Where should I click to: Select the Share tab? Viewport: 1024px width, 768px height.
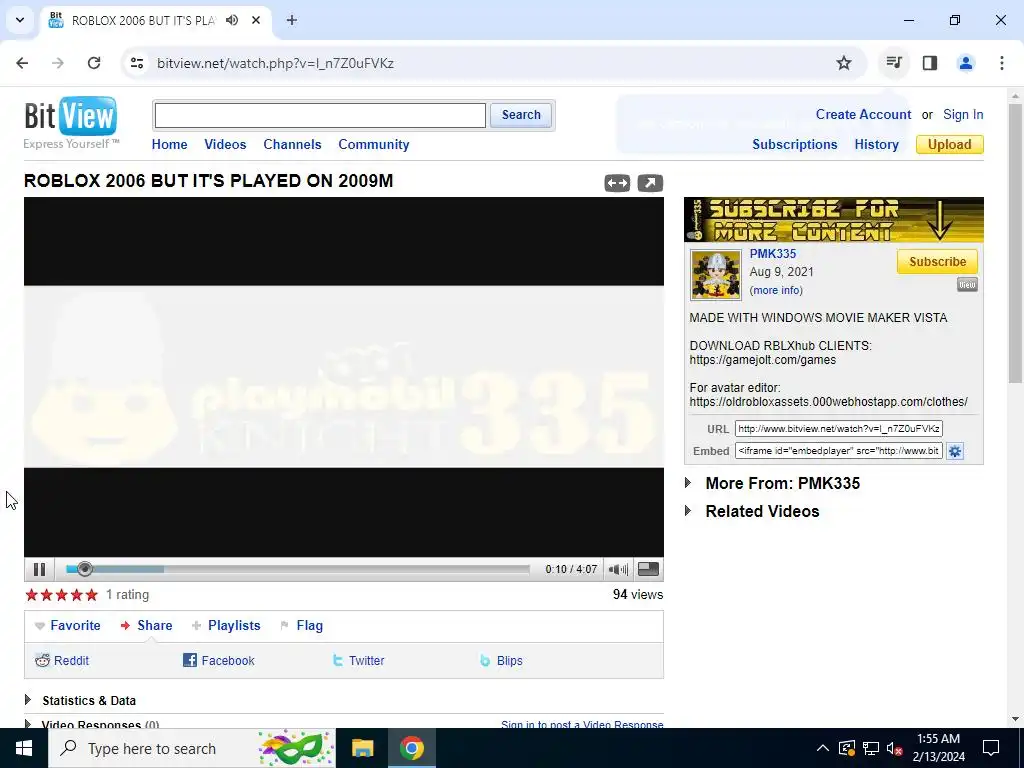(x=147, y=626)
